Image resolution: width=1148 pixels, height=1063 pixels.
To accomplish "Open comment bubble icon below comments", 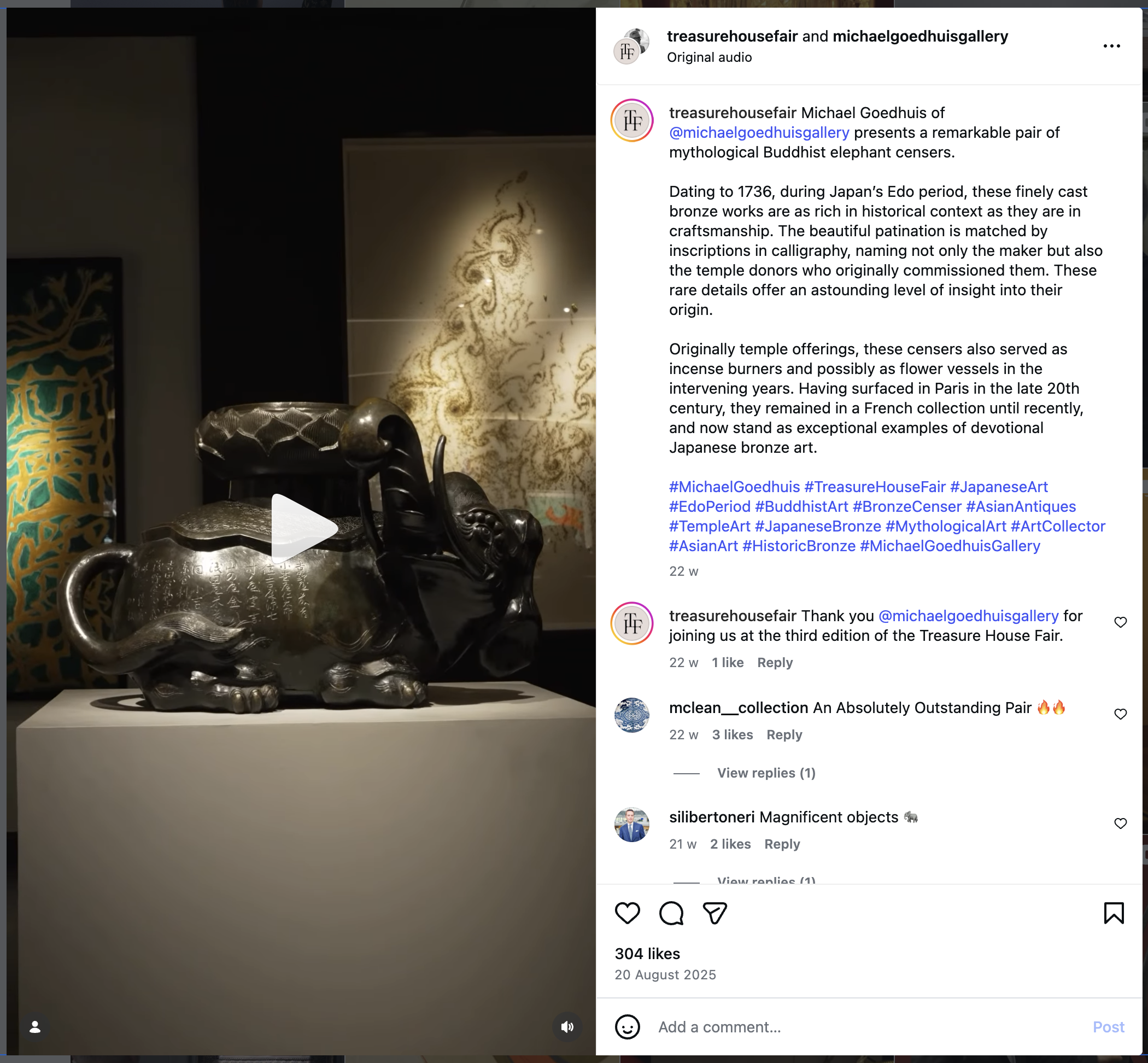I will click(x=671, y=913).
